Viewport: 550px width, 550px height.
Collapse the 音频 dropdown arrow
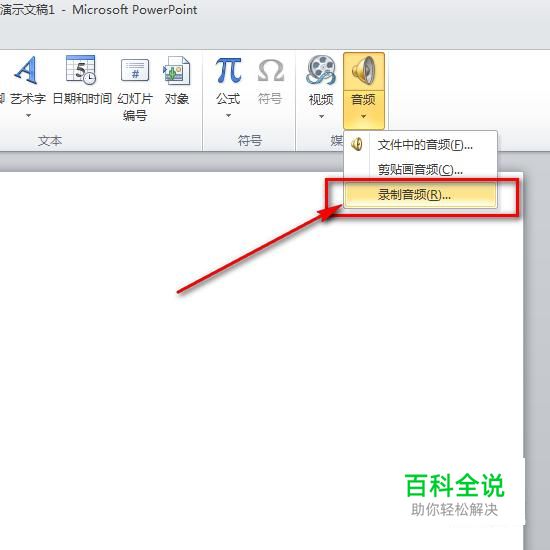point(364,116)
